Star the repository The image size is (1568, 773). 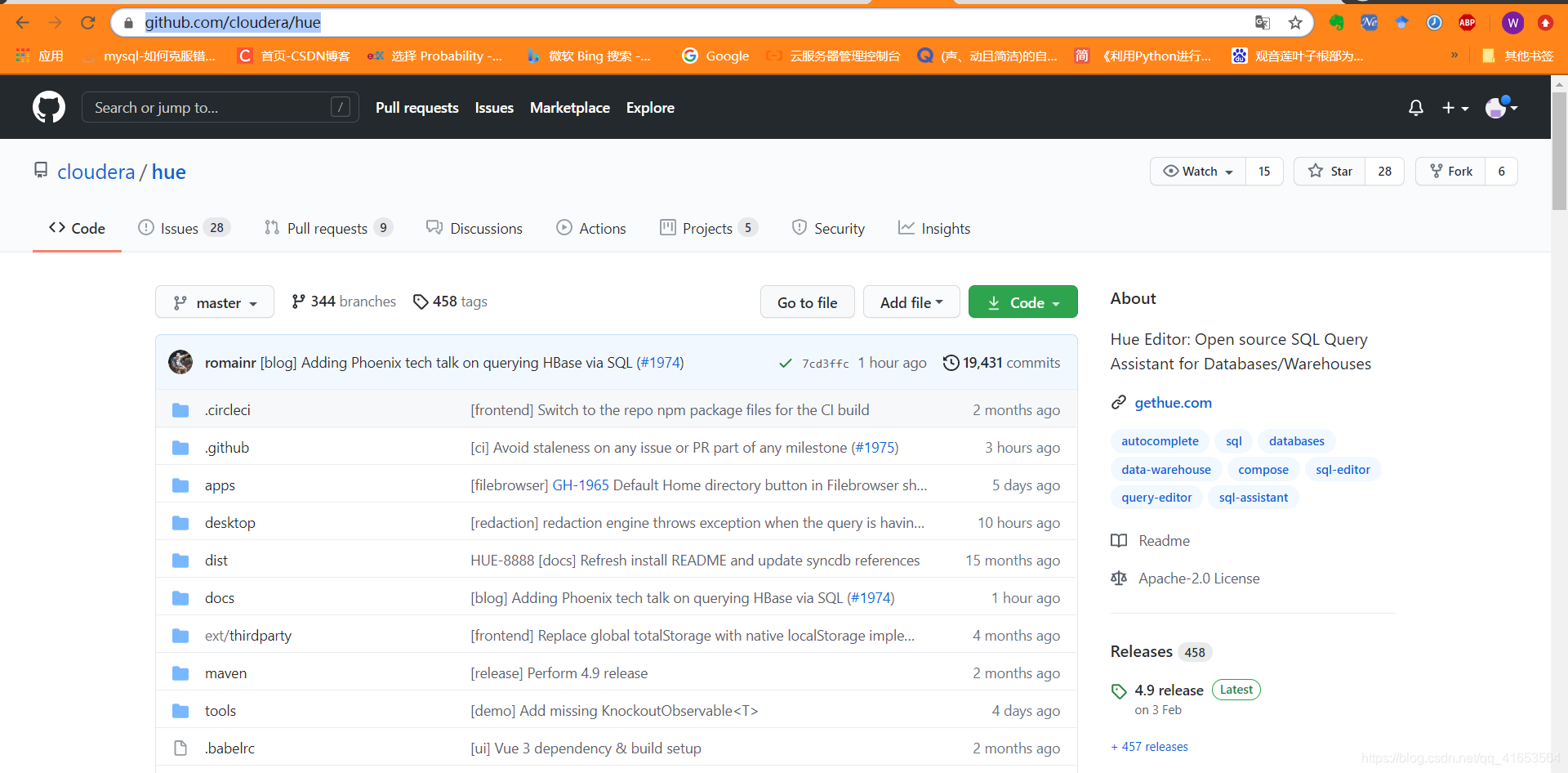pos(1330,171)
